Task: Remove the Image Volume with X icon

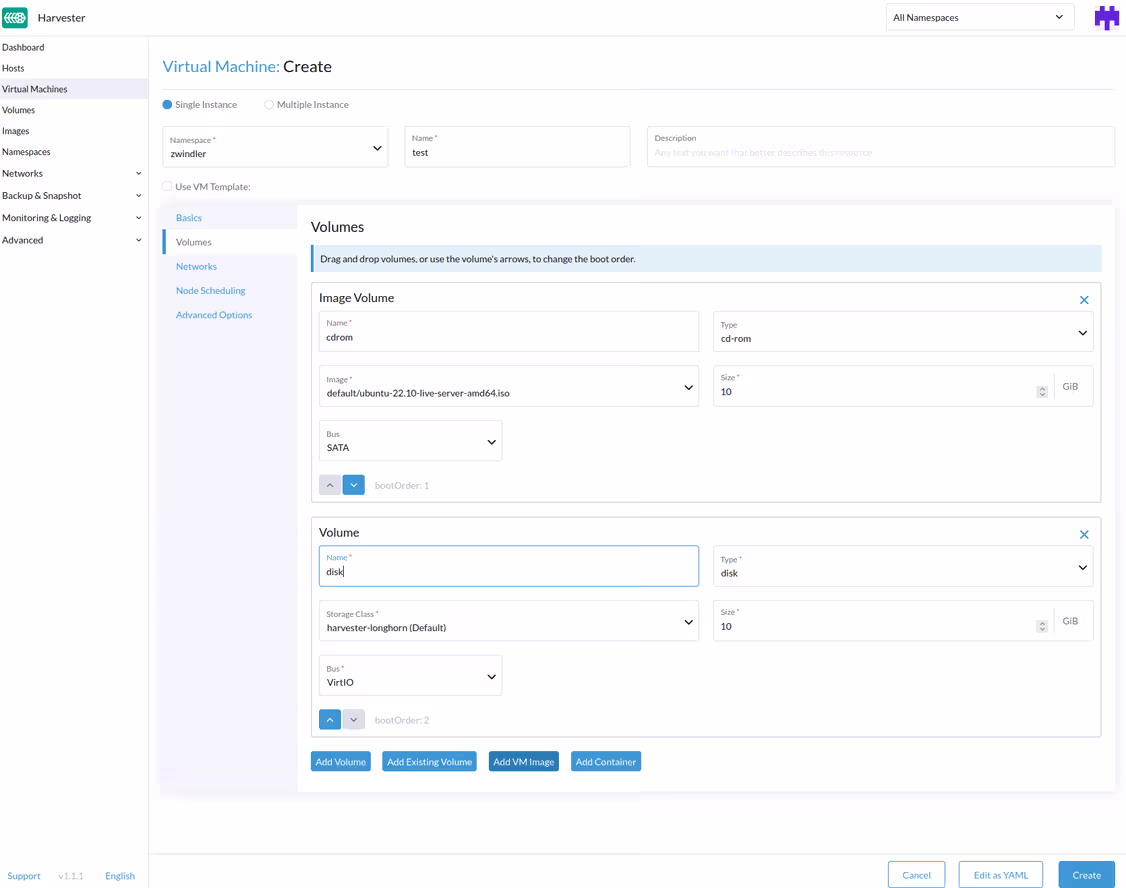Action: [x=1084, y=300]
